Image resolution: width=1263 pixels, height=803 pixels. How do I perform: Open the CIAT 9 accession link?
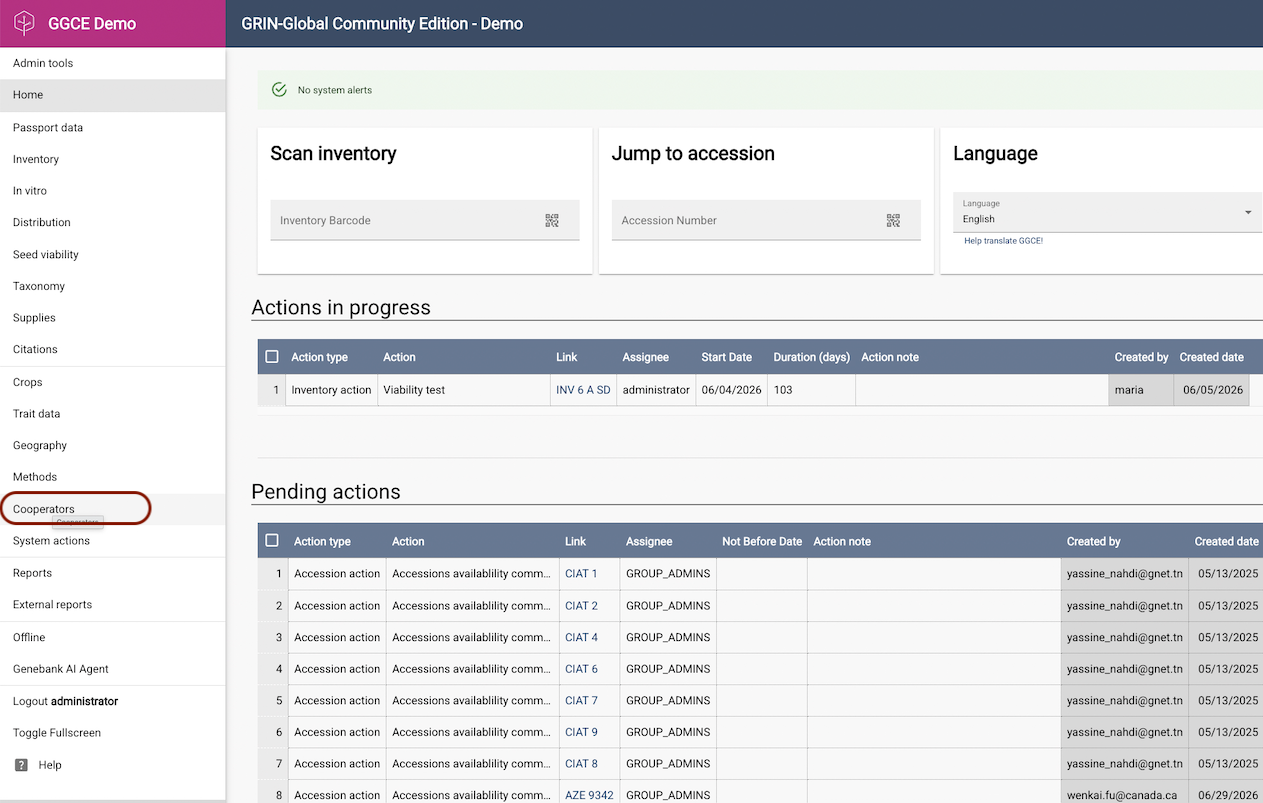tap(581, 732)
